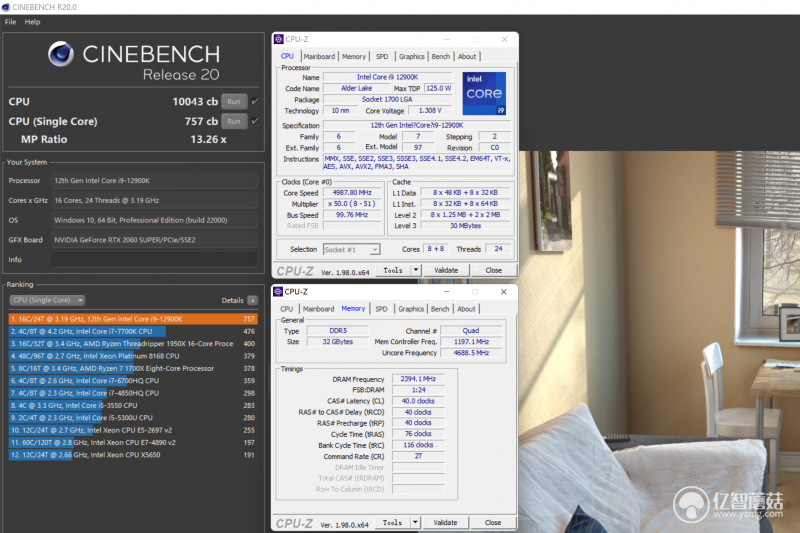Switch to About tab in upper CPU-Z
Viewport: 800px width, 533px height.
click(x=467, y=57)
